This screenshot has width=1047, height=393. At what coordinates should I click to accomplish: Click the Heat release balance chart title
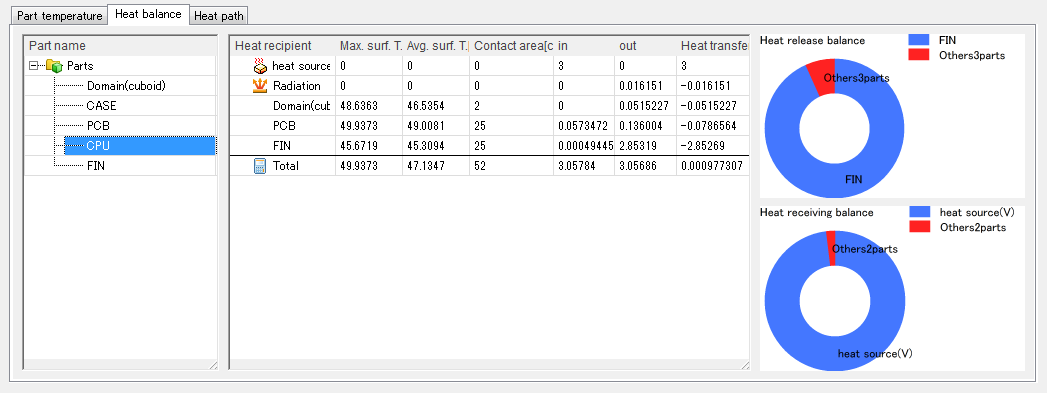pos(812,40)
